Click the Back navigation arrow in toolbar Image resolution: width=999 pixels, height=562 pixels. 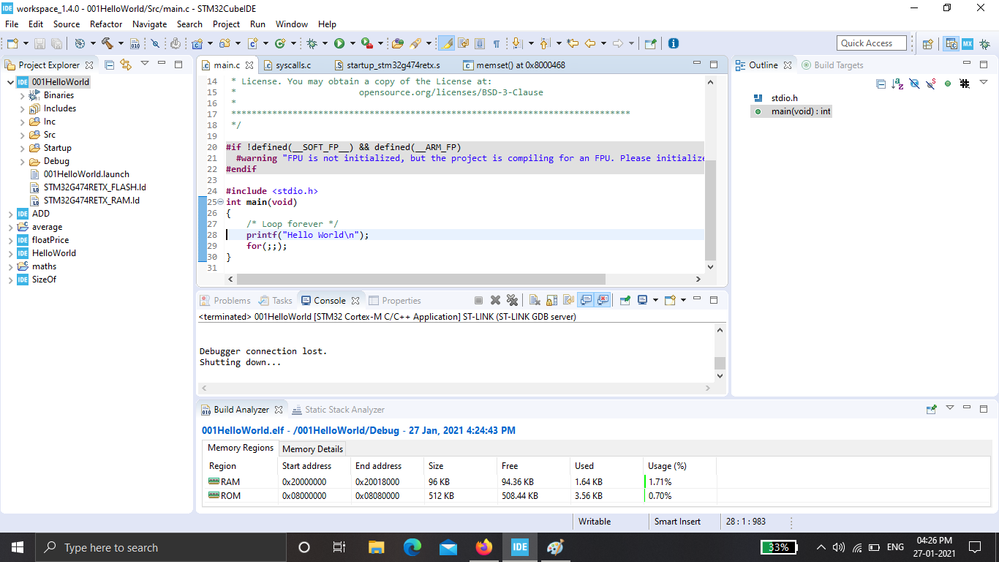pyautogui.click(x=590, y=43)
